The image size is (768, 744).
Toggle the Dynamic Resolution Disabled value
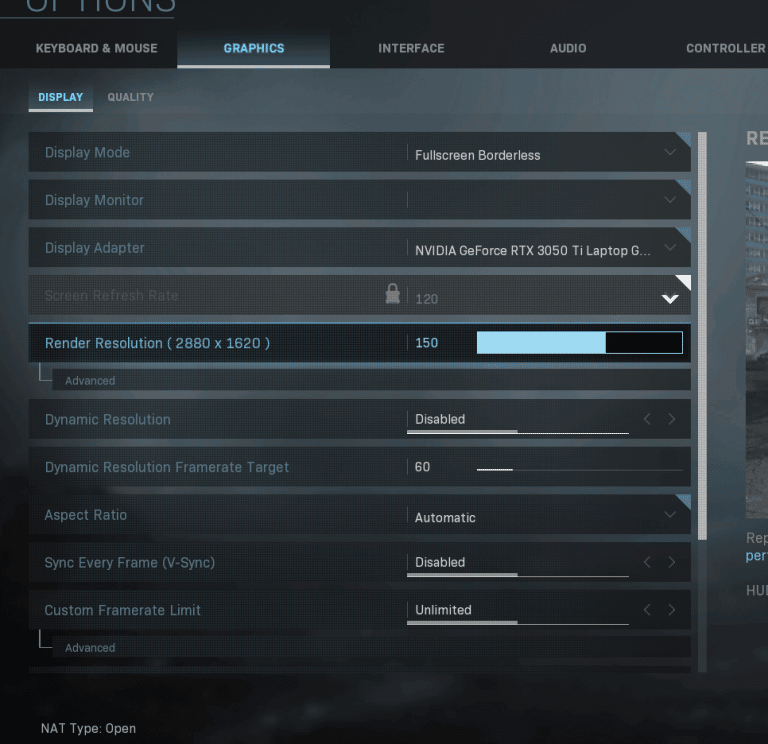point(441,419)
